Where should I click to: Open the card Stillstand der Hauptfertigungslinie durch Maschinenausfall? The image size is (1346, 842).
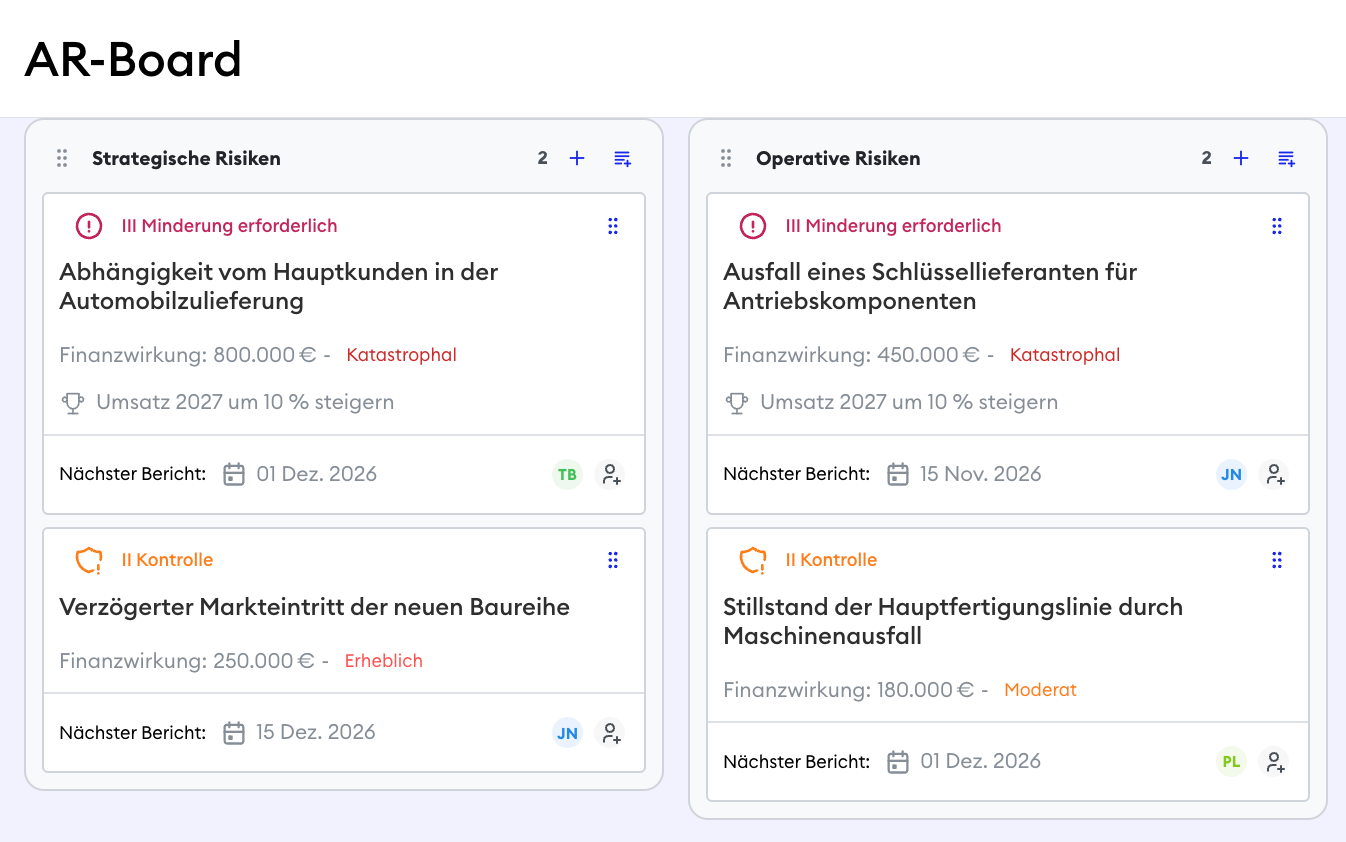click(x=953, y=621)
